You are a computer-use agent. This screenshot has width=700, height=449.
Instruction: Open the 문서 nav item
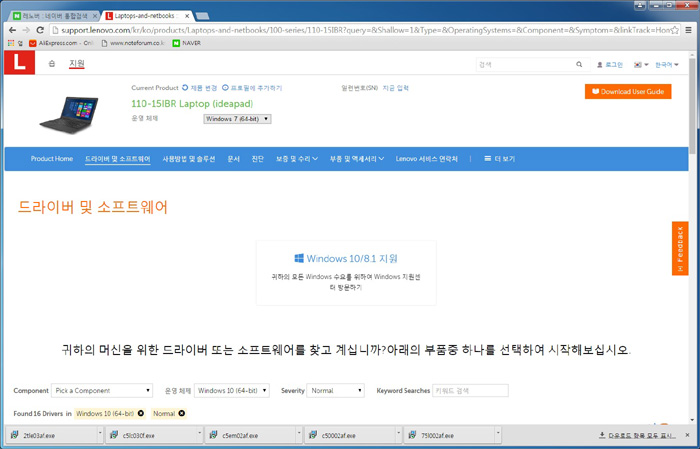pos(233,159)
